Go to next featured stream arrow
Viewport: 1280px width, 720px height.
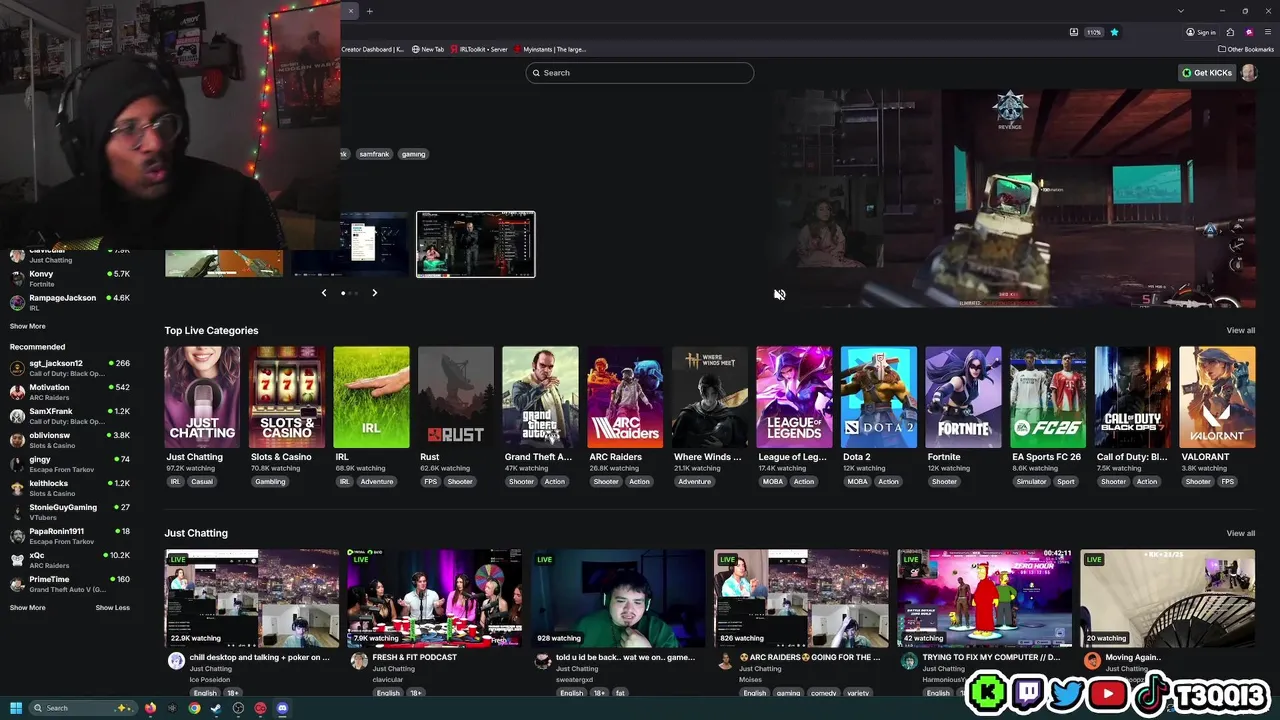375,293
